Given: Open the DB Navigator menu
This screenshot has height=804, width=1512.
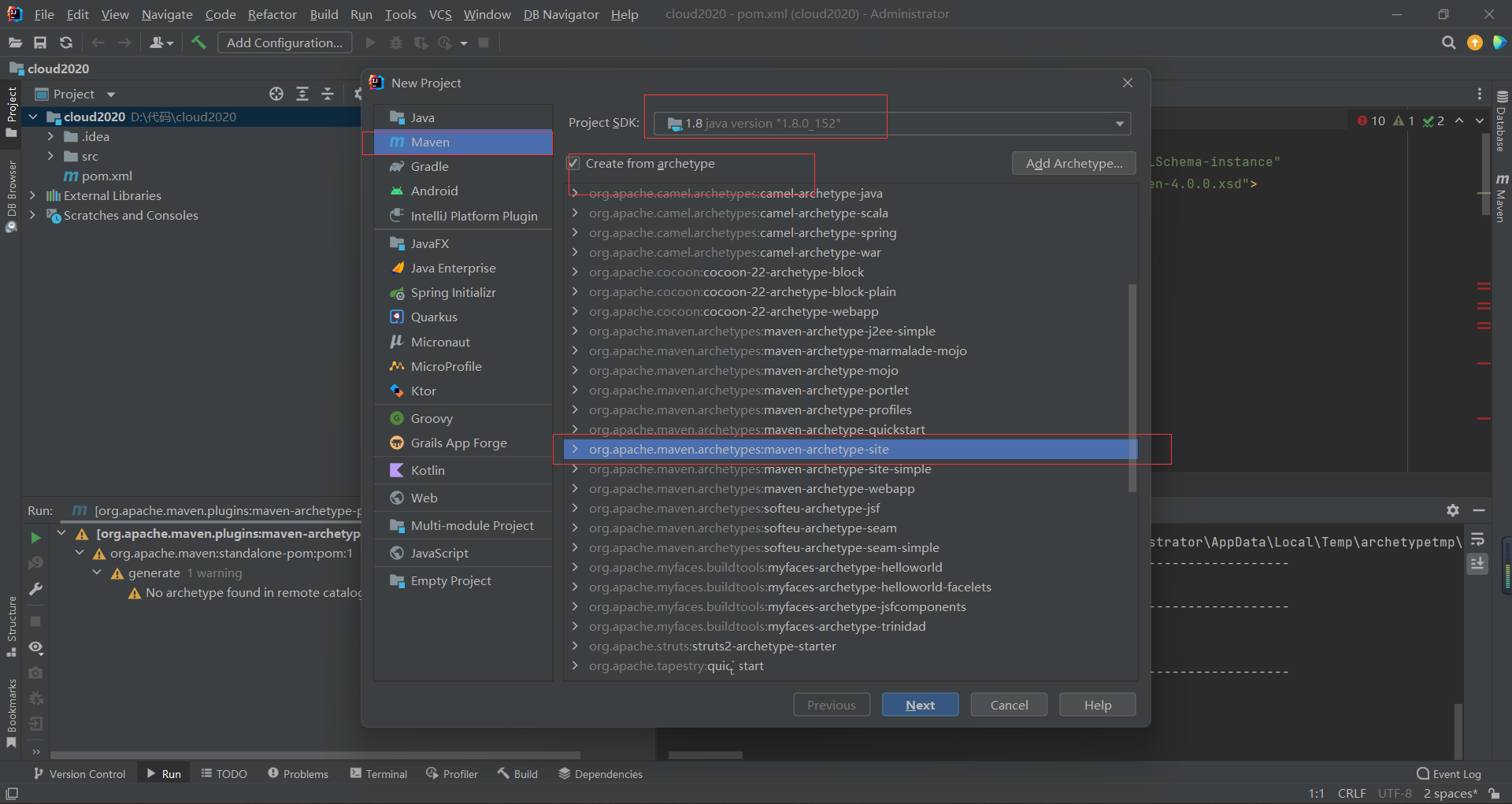Looking at the screenshot, I should pos(561,14).
